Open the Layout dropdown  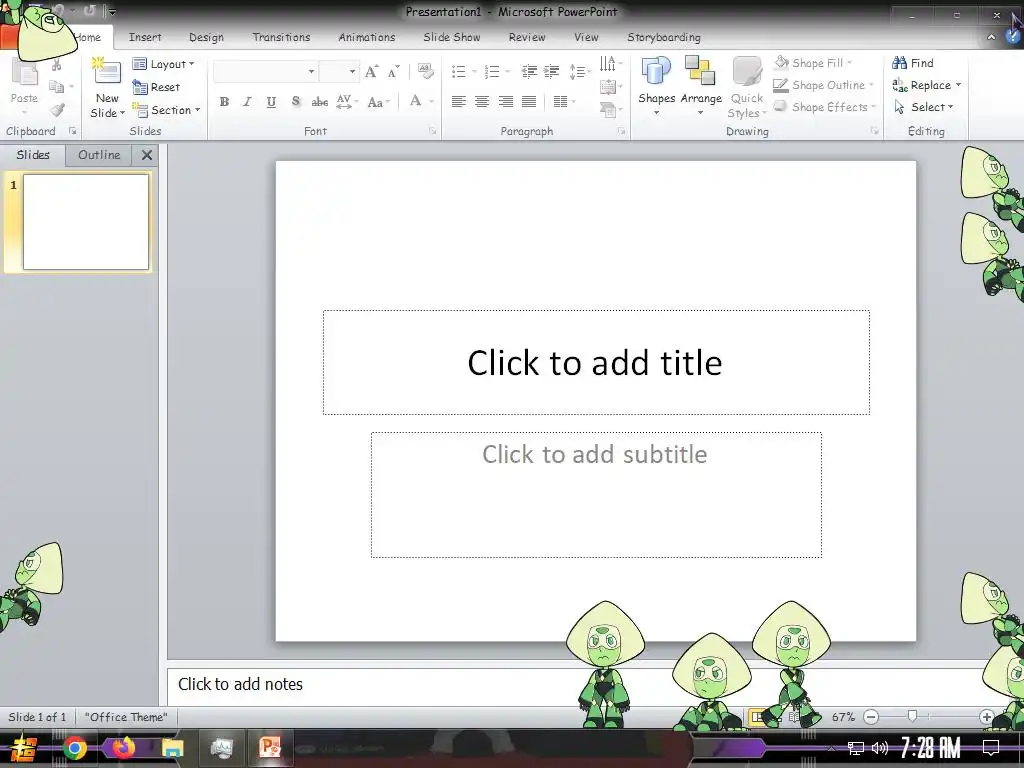tap(163, 64)
